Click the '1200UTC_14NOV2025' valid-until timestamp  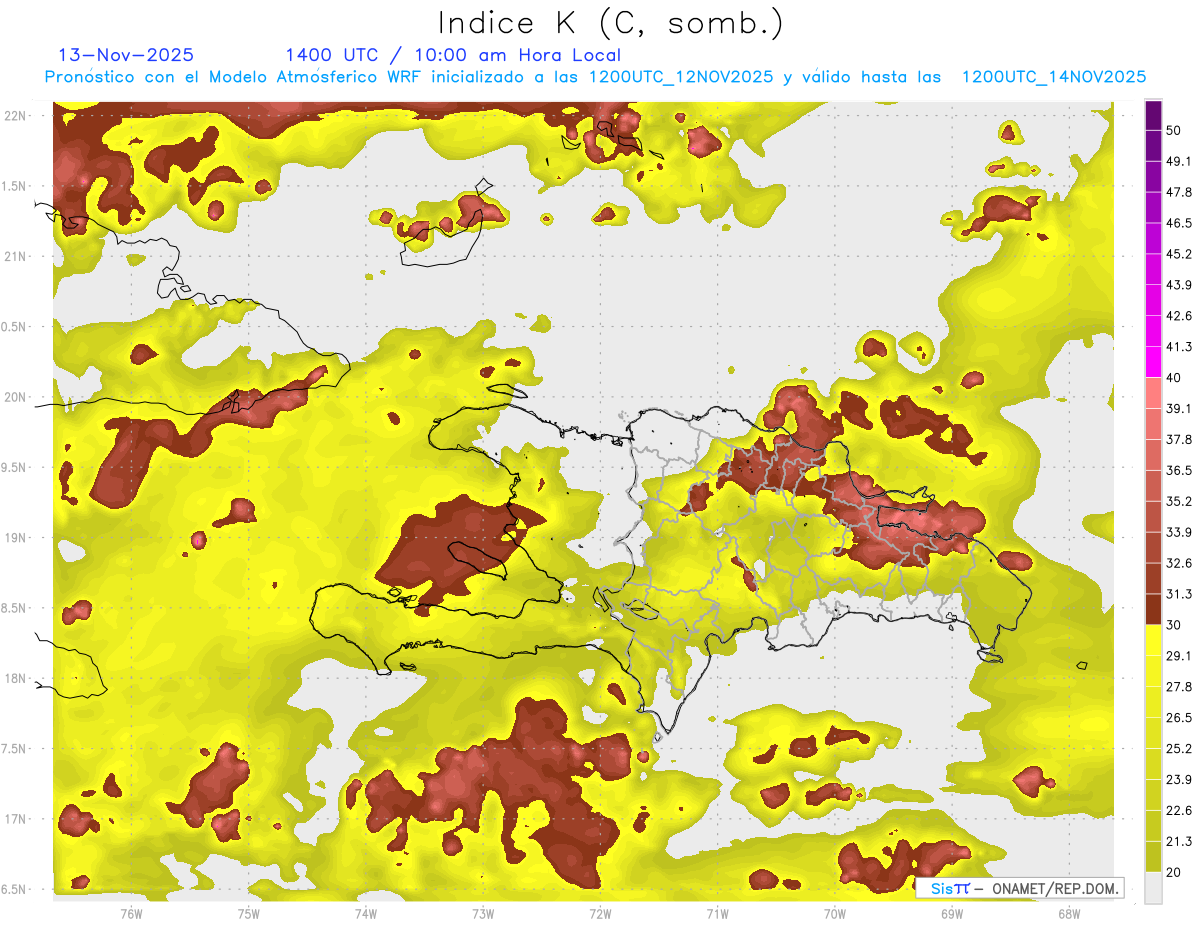point(1054,77)
